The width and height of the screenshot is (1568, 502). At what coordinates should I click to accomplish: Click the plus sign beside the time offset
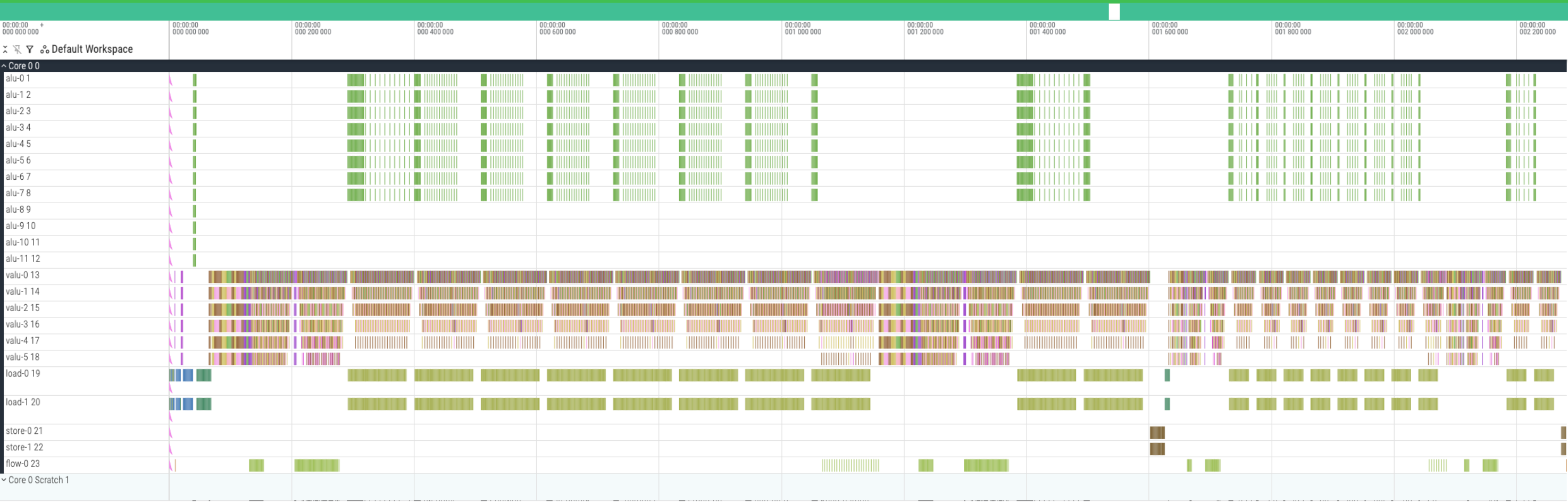[41, 26]
